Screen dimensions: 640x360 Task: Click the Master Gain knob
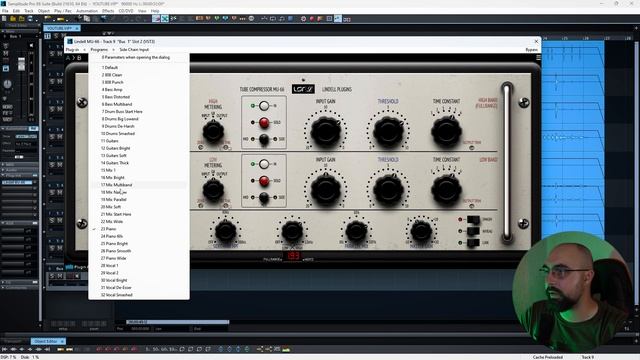421,231
